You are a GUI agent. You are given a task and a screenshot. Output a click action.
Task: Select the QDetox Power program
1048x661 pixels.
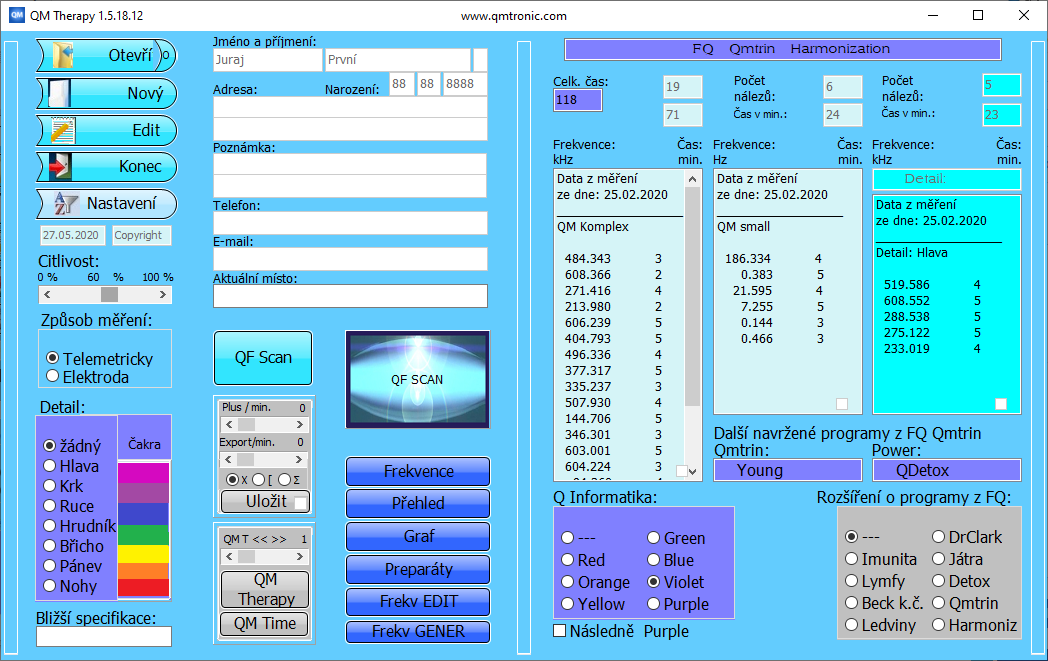(x=946, y=471)
